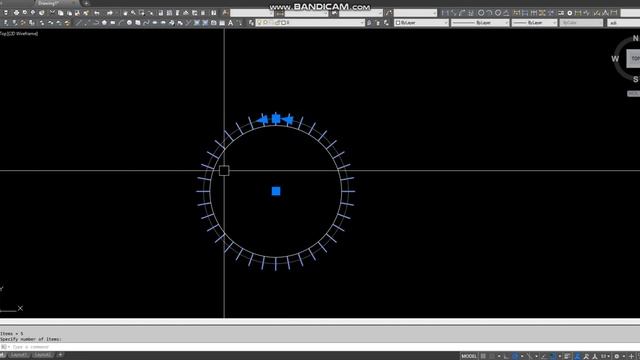Image resolution: width=640 pixels, height=360 pixels.
Task: Select the Gradient fill tool
Action: (x=205, y=23)
